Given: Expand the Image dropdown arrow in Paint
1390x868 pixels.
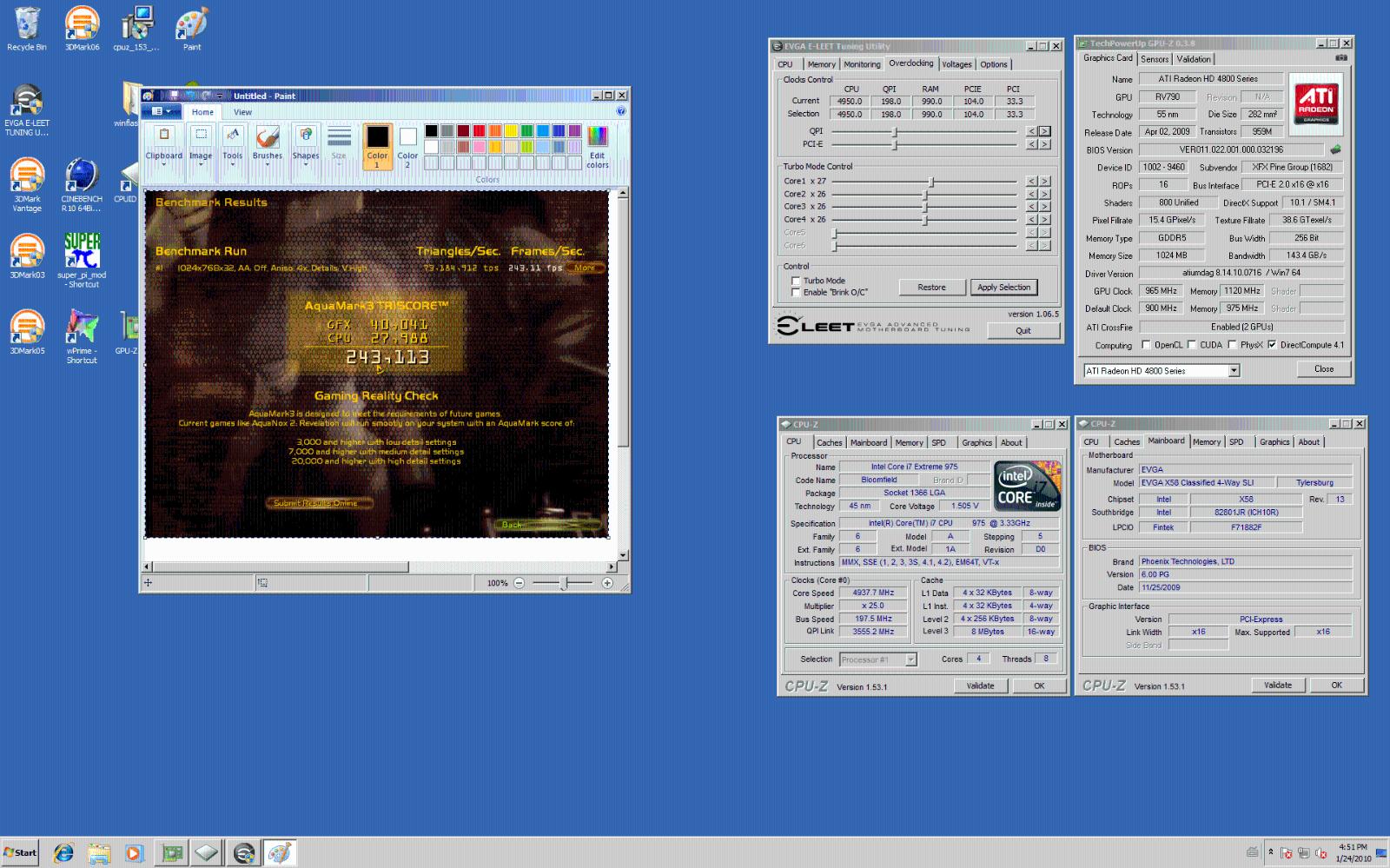Looking at the screenshot, I should tap(201, 164).
